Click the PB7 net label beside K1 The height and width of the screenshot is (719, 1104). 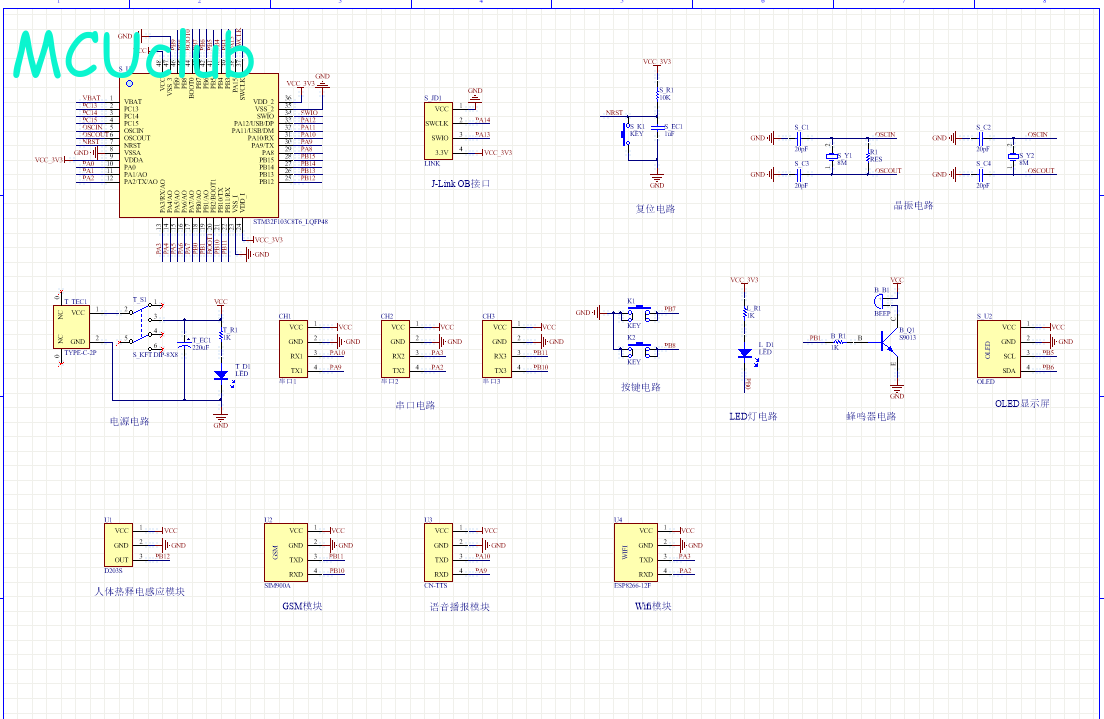tap(670, 308)
